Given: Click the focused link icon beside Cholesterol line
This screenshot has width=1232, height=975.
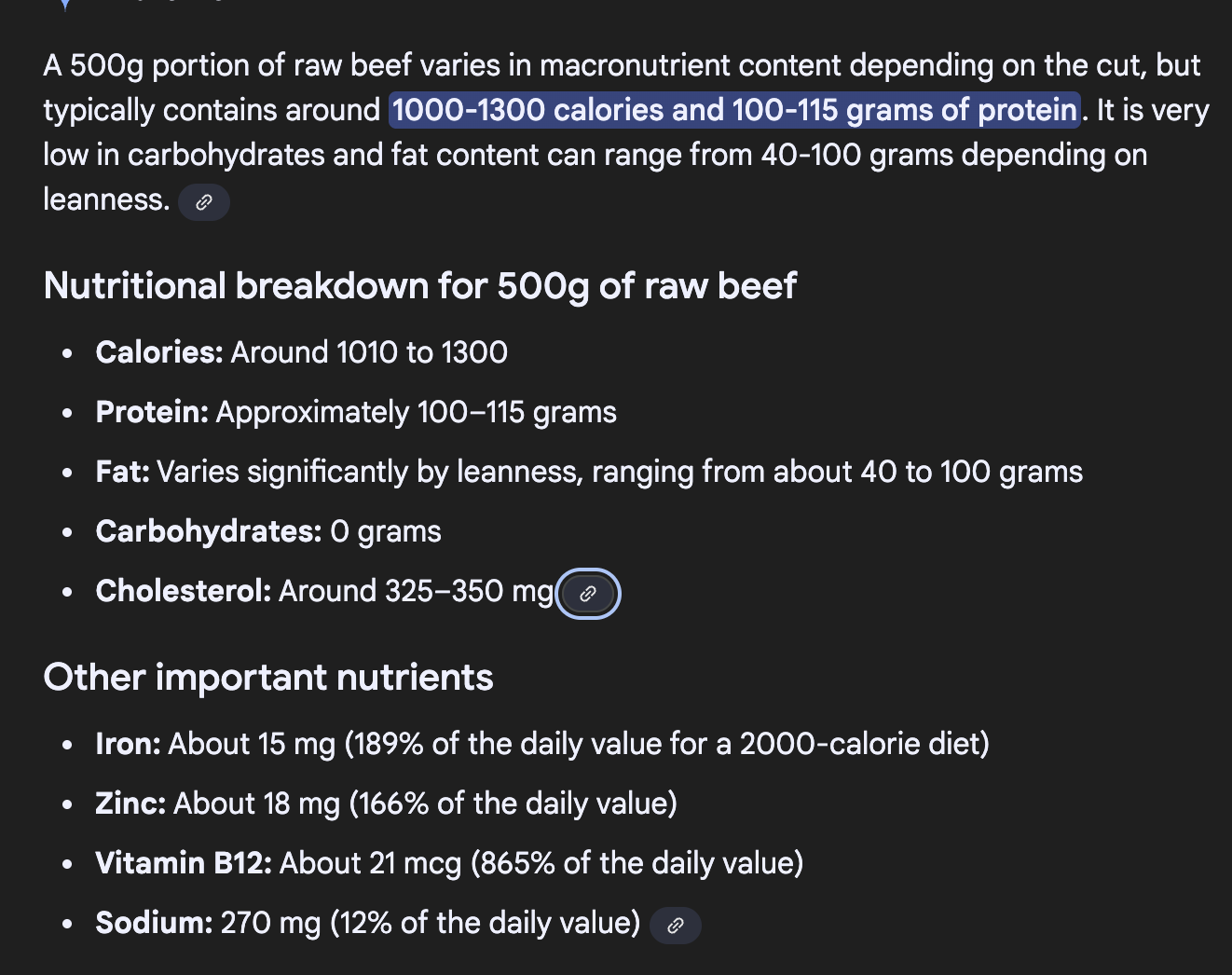Looking at the screenshot, I should click(588, 594).
